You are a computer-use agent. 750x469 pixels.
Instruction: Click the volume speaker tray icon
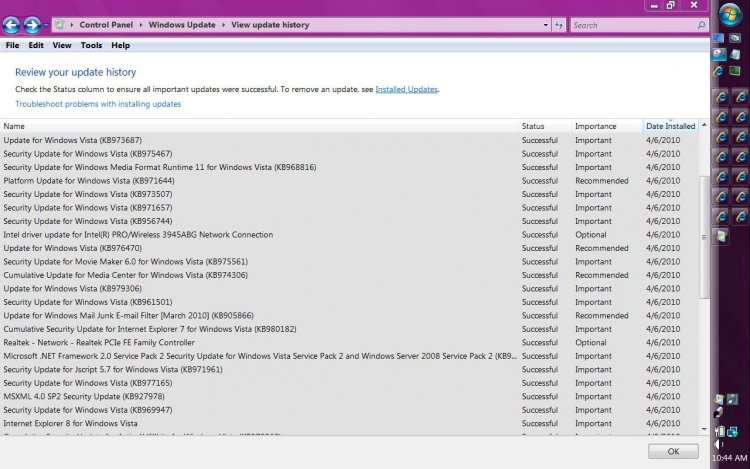719,445
